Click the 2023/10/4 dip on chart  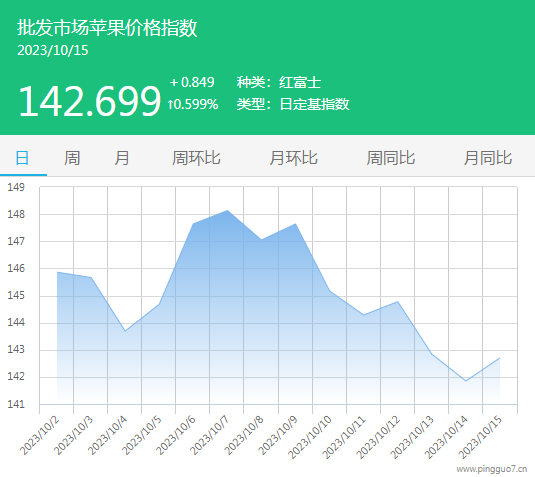(125, 331)
